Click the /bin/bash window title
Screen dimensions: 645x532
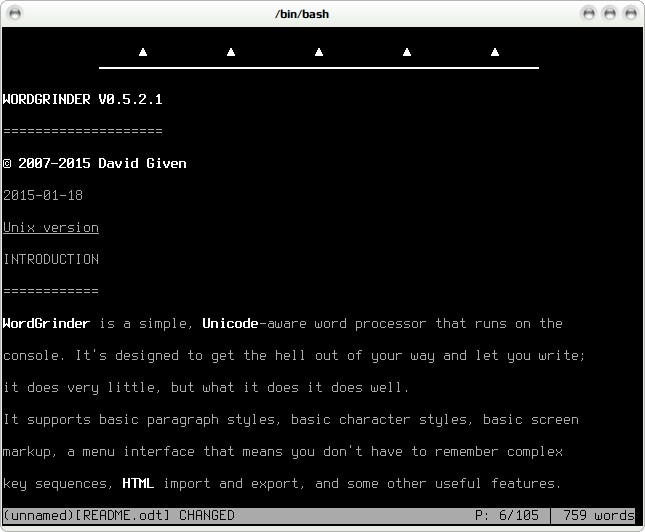pos(302,14)
